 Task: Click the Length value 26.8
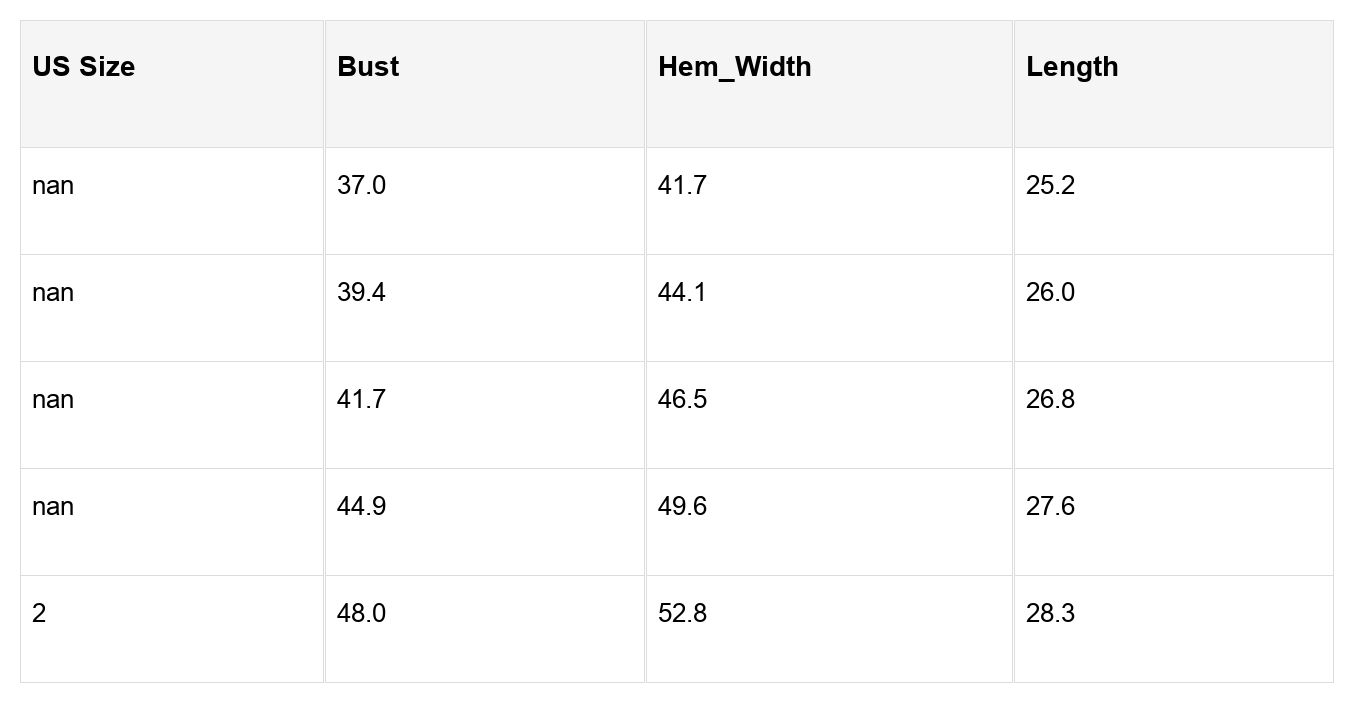tap(1050, 400)
